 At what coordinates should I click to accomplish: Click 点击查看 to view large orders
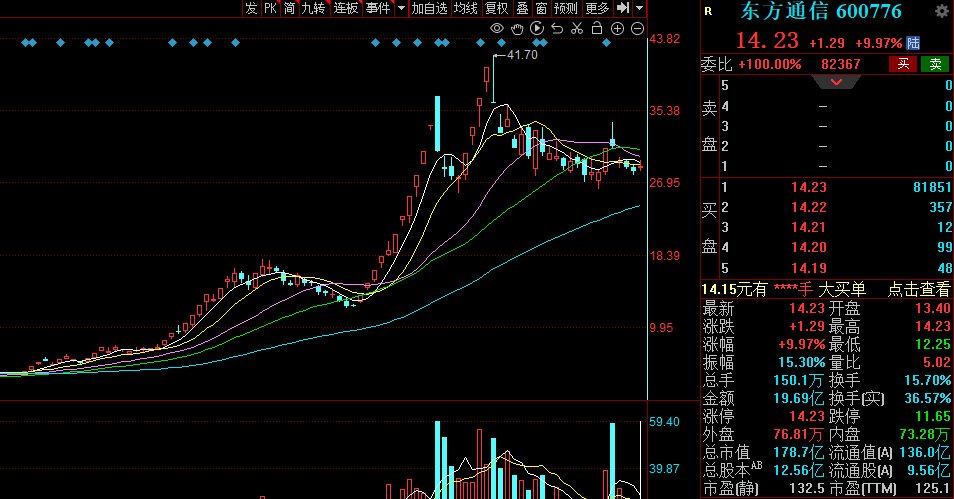click(x=919, y=289)
